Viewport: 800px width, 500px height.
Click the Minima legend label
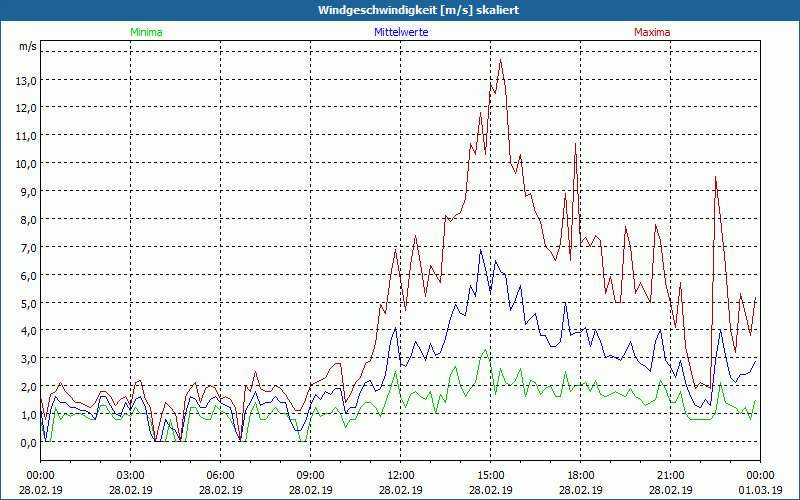click(x=145, y=32)
